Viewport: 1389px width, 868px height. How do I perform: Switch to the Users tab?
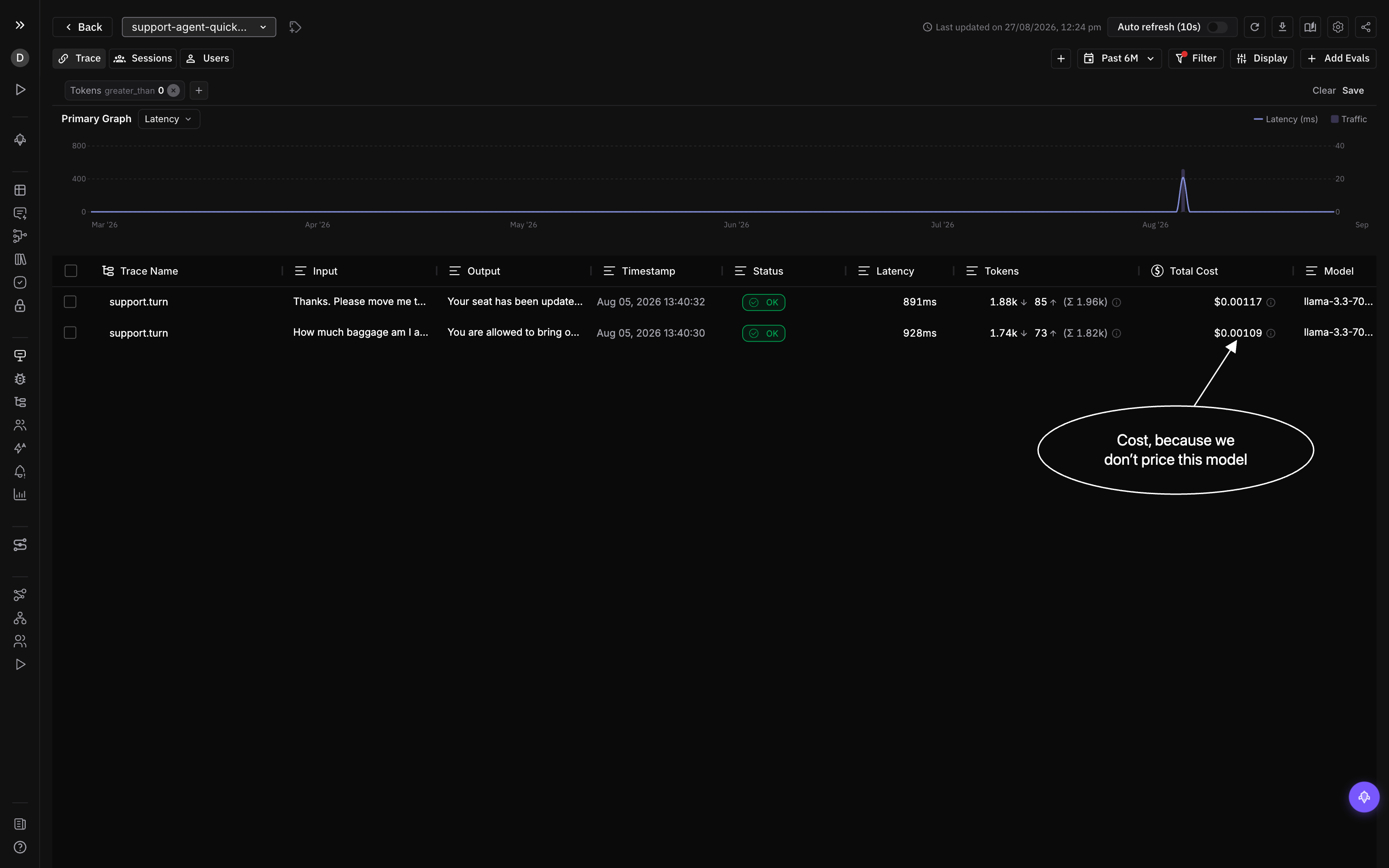pos(207,59)
